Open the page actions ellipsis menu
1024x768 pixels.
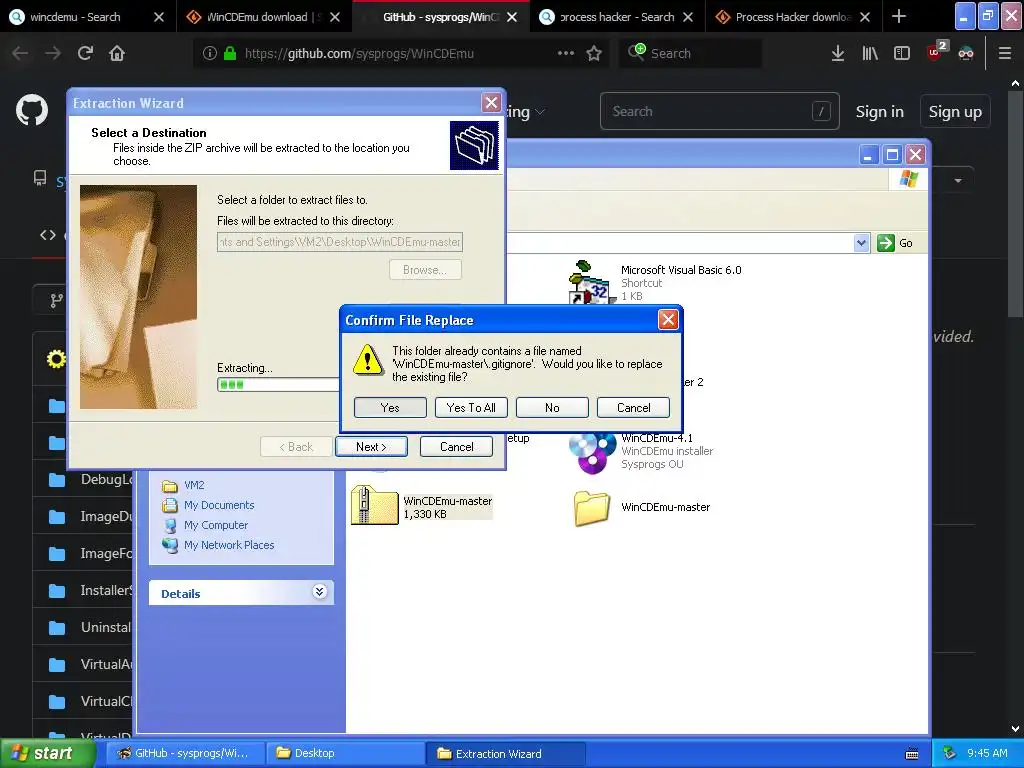click(x=566, y=54)
